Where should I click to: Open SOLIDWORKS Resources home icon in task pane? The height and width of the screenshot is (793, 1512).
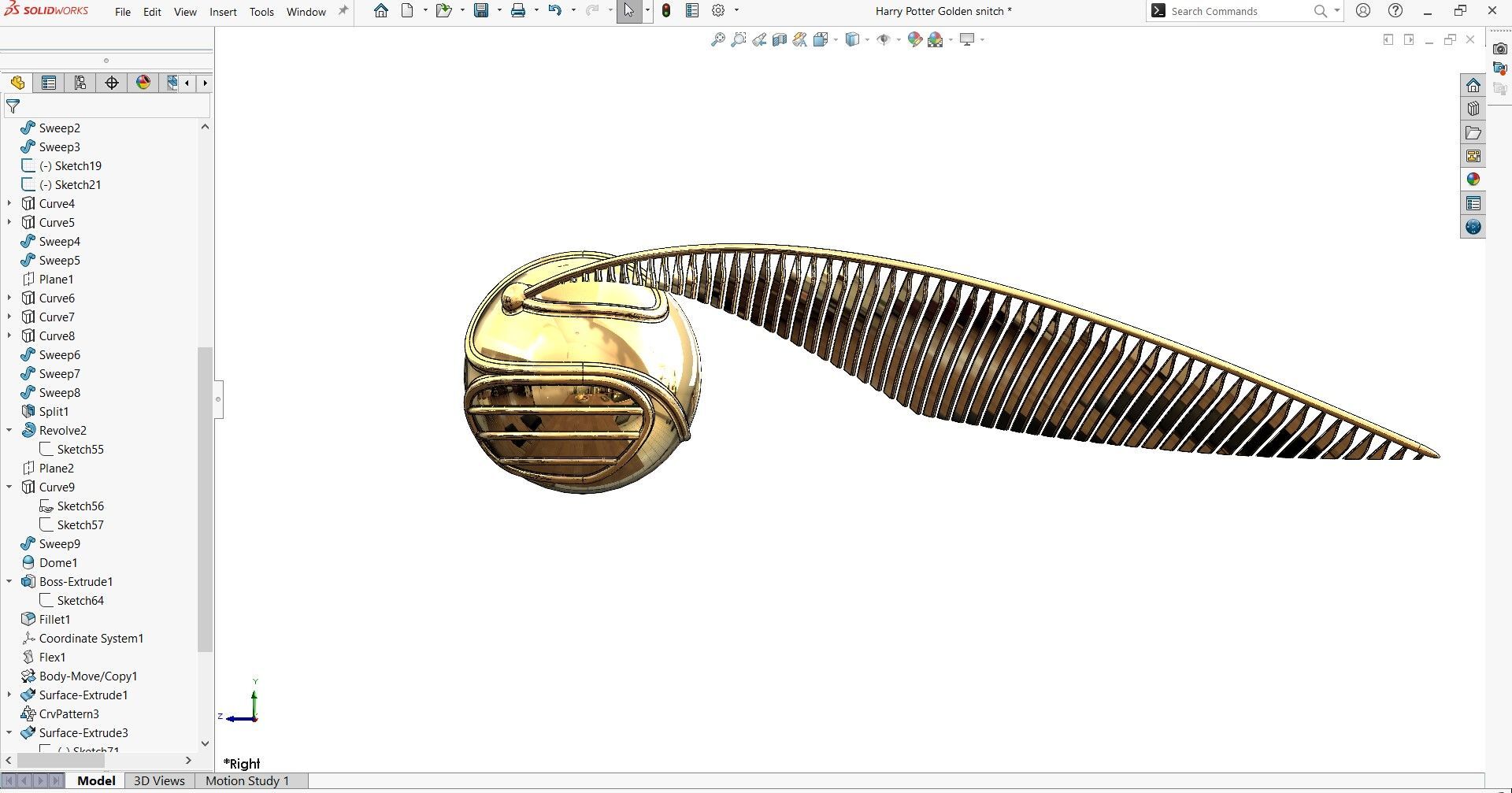pyautogui.click(x=1473, y=85)
